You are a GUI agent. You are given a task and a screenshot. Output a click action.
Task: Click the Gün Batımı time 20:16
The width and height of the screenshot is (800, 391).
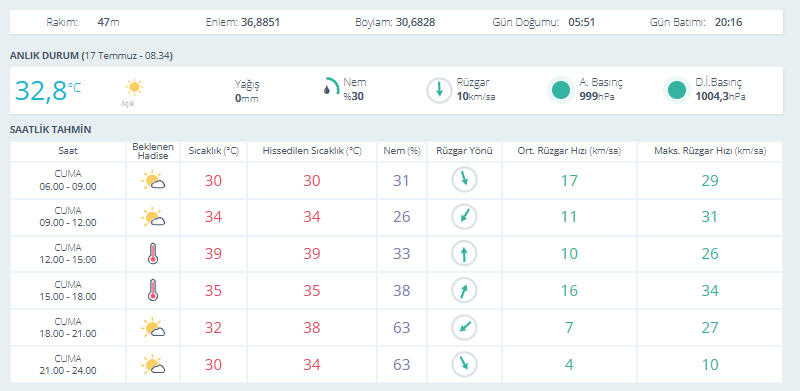728,22
